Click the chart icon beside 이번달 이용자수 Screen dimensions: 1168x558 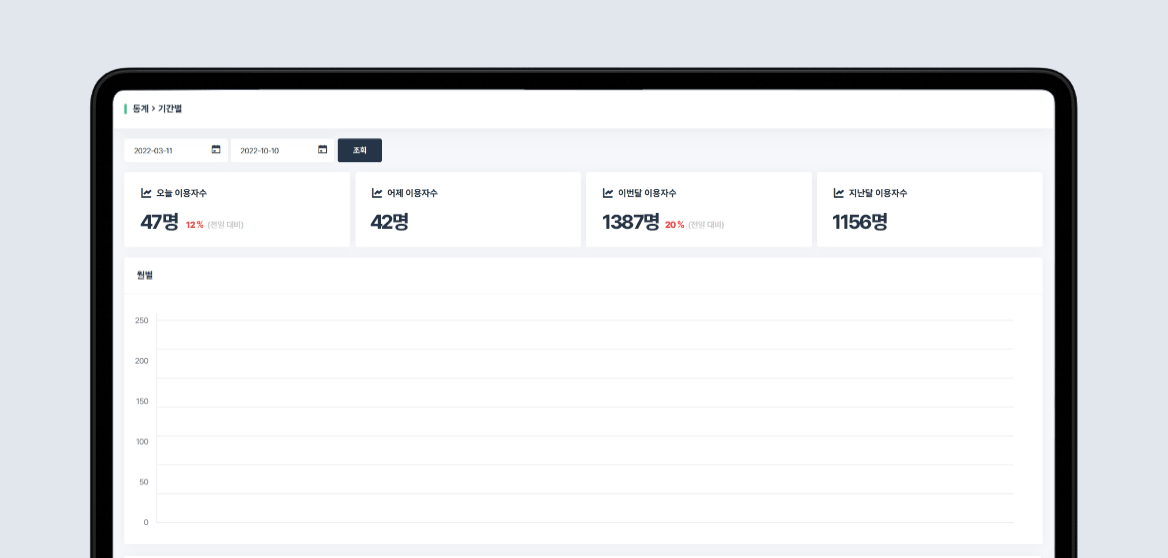click(x=608, y=193)
